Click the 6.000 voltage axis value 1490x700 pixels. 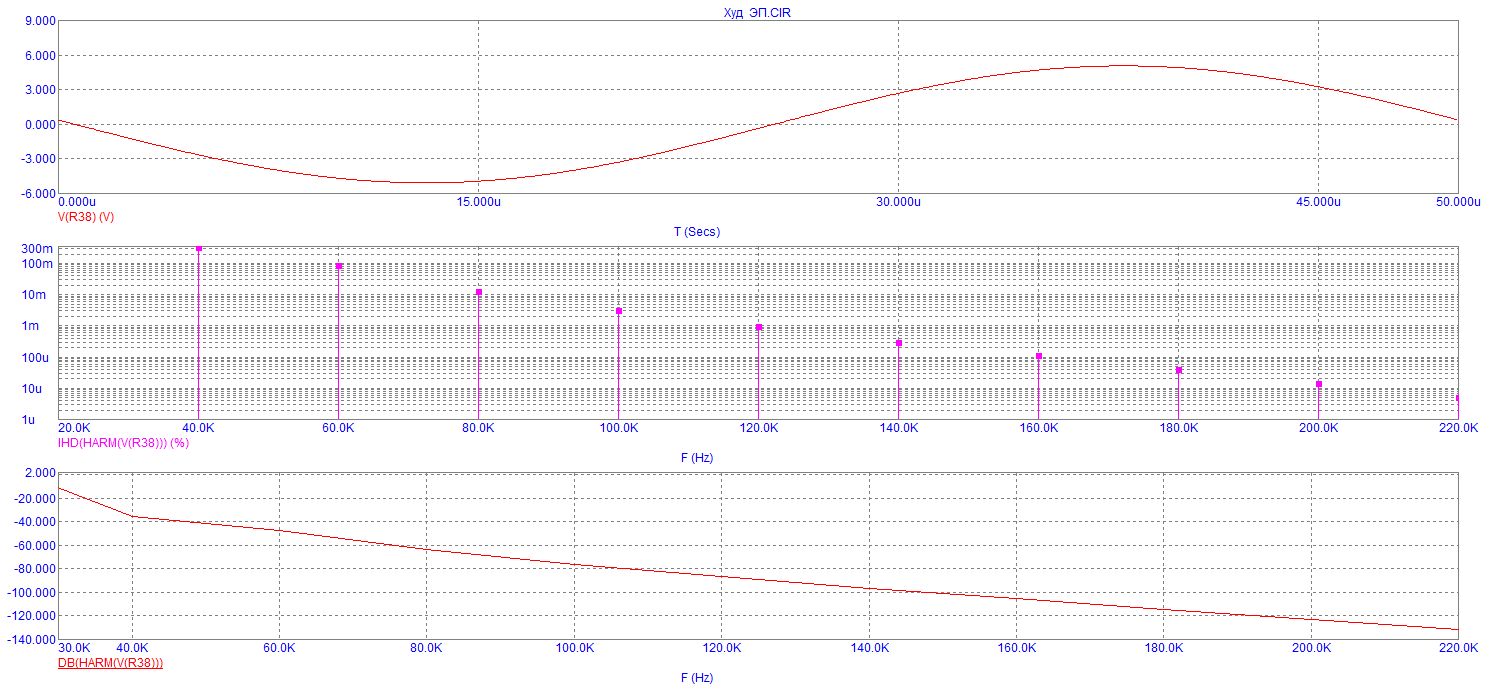pos(38,56)
